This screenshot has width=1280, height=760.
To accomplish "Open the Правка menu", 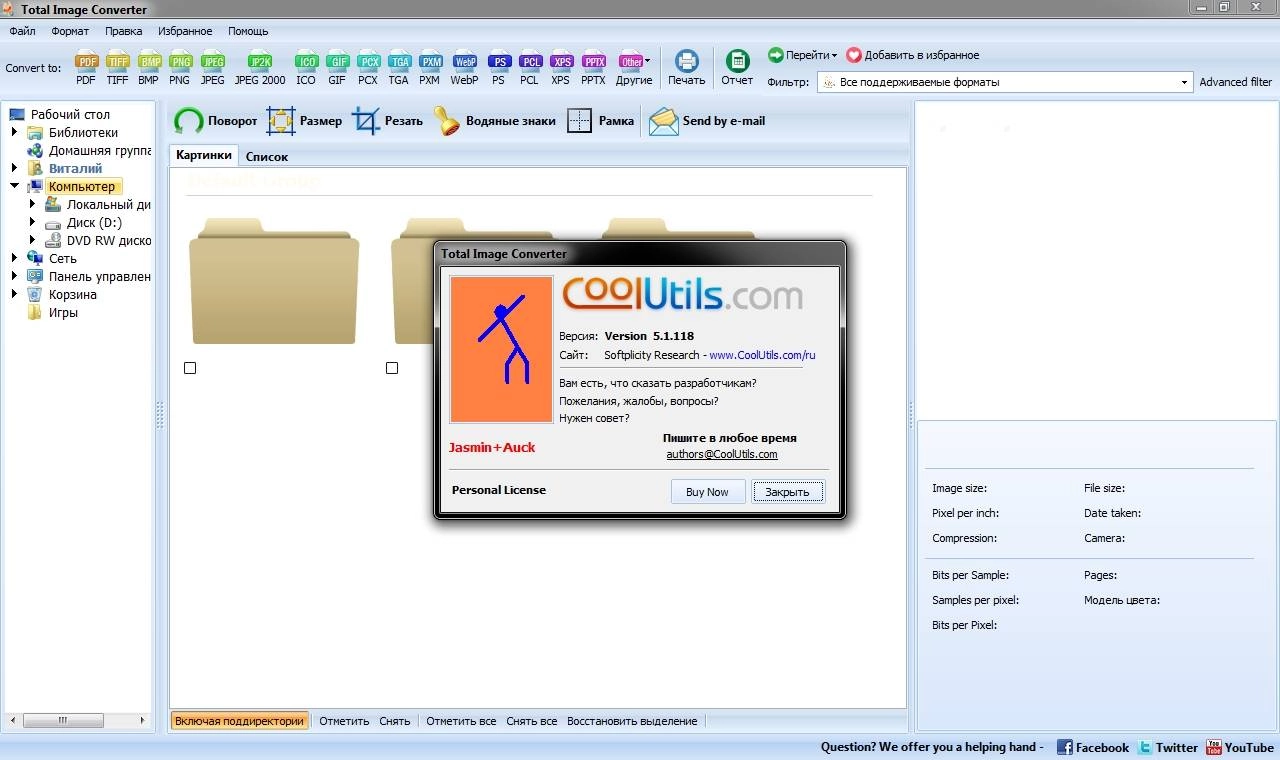I will pos(124,31).
